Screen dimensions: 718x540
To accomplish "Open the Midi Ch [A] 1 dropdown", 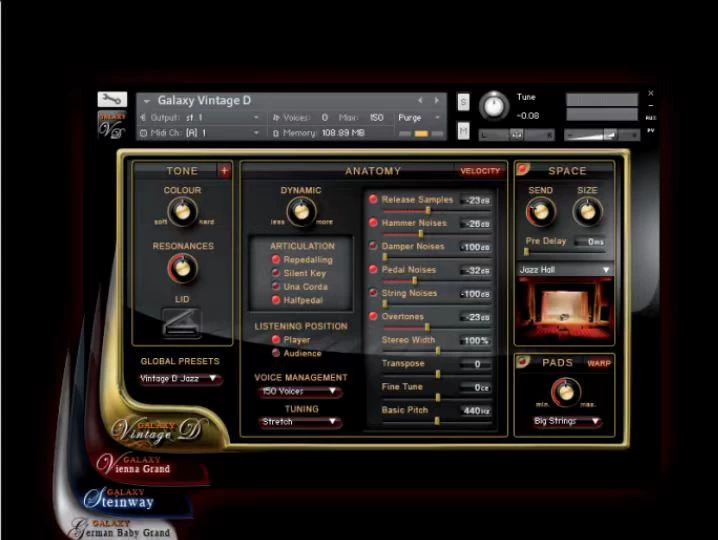I will pyautogui.click(x=200, y=133).
